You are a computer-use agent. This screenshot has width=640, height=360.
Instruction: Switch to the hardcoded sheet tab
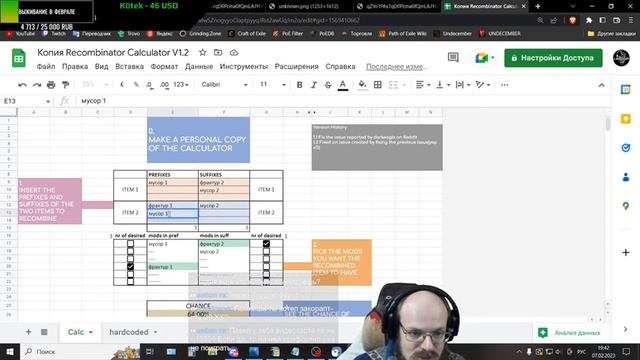(x=129, y=332)
